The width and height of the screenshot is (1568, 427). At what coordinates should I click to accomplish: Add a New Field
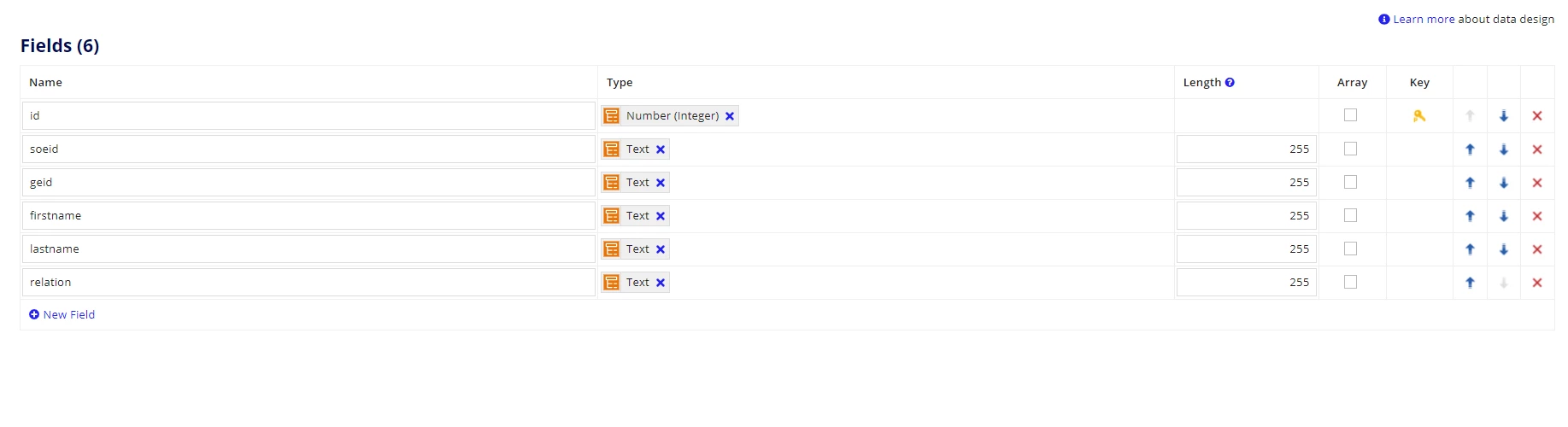[x=62, y=315]
